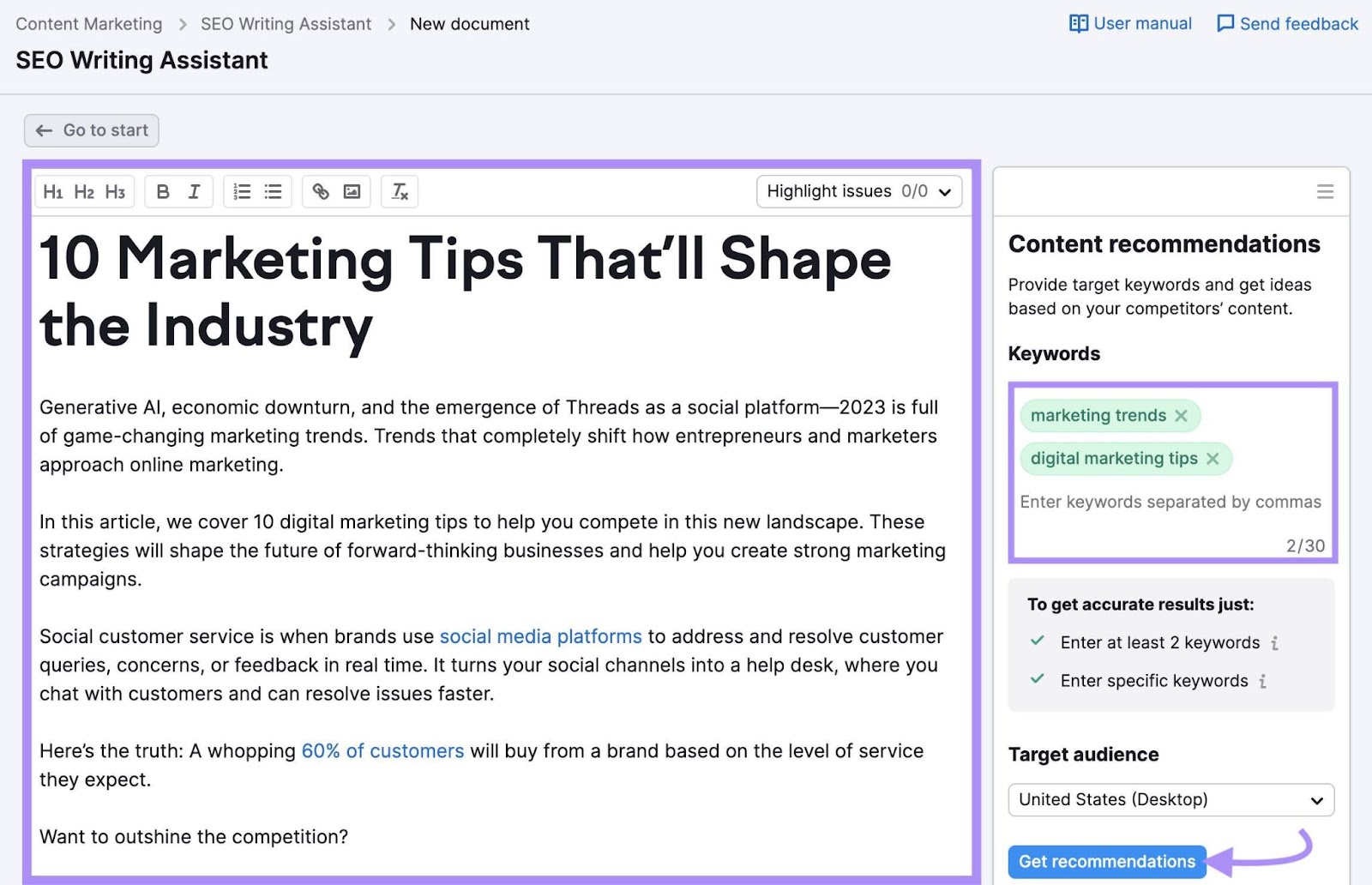Click Get recommendations
The width and height of the screenshot is (1372, 885).
tap(1106, 861)
